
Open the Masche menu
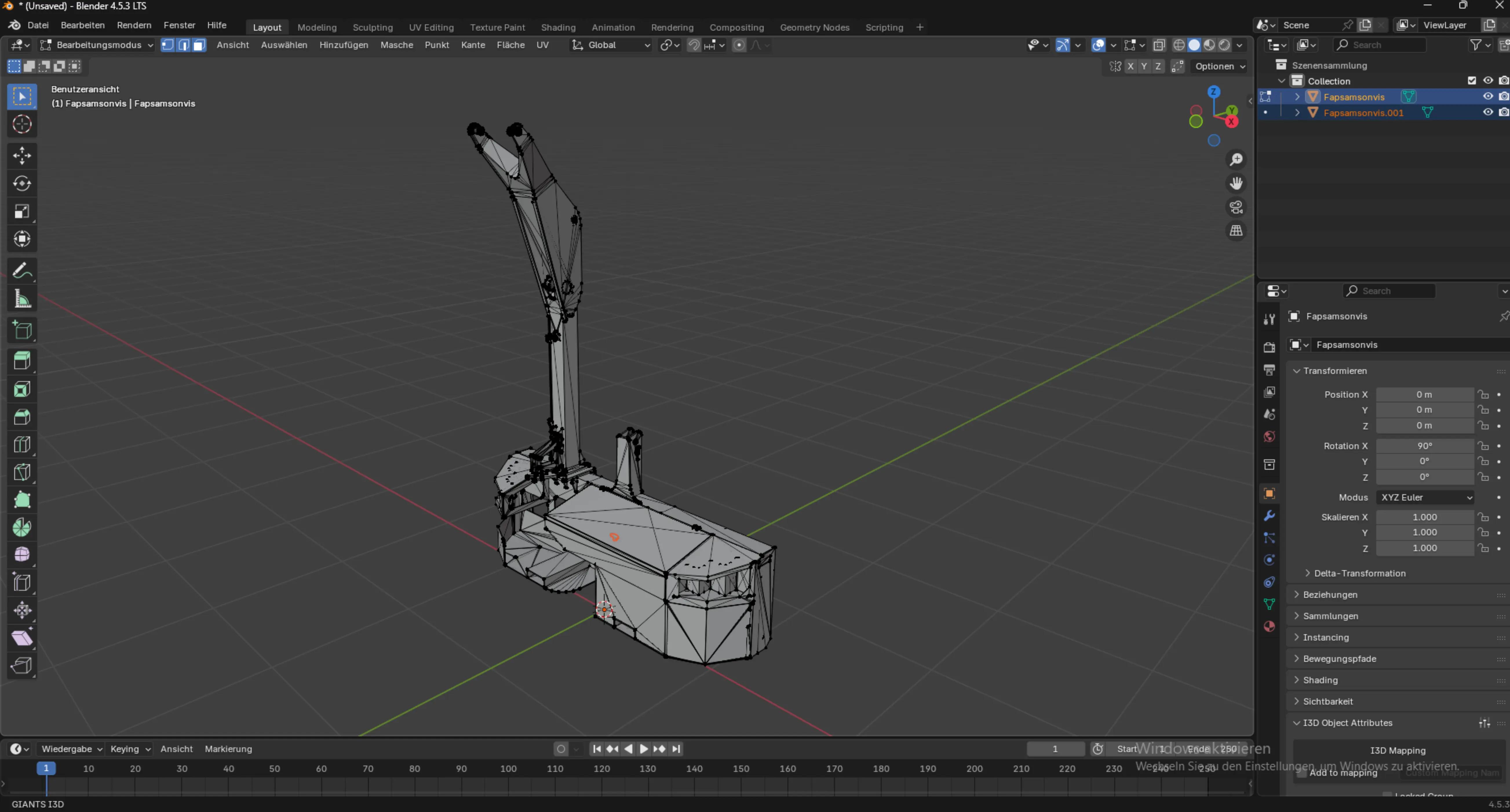tap(397, 45)
